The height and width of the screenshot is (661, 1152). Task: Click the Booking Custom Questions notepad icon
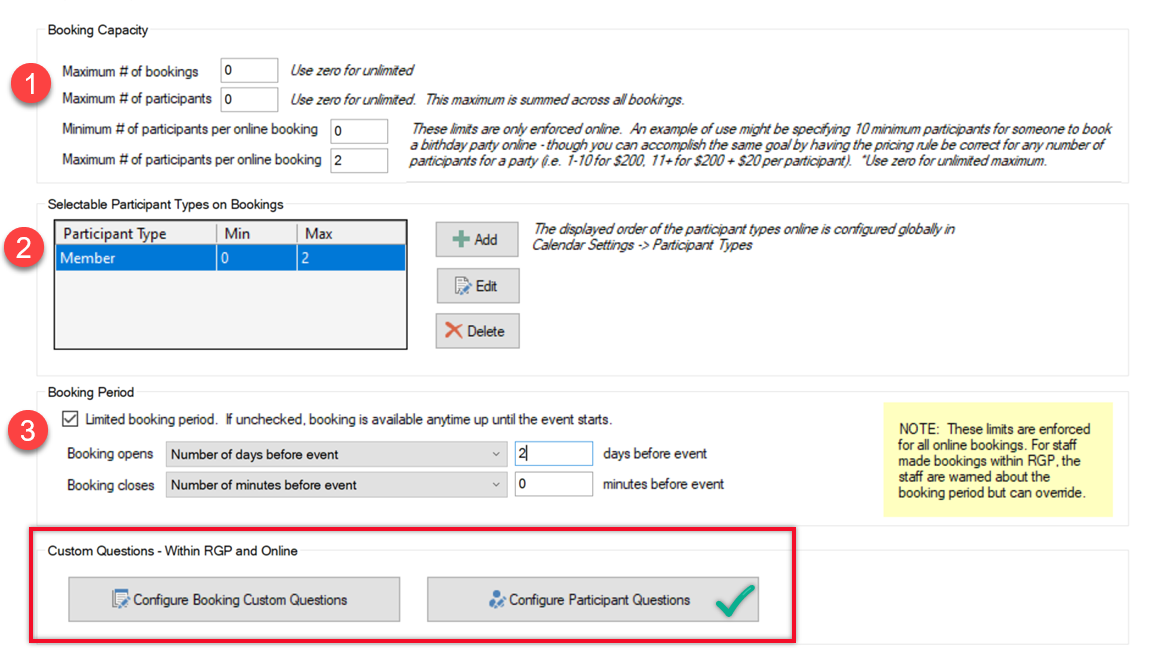point(121,600)
